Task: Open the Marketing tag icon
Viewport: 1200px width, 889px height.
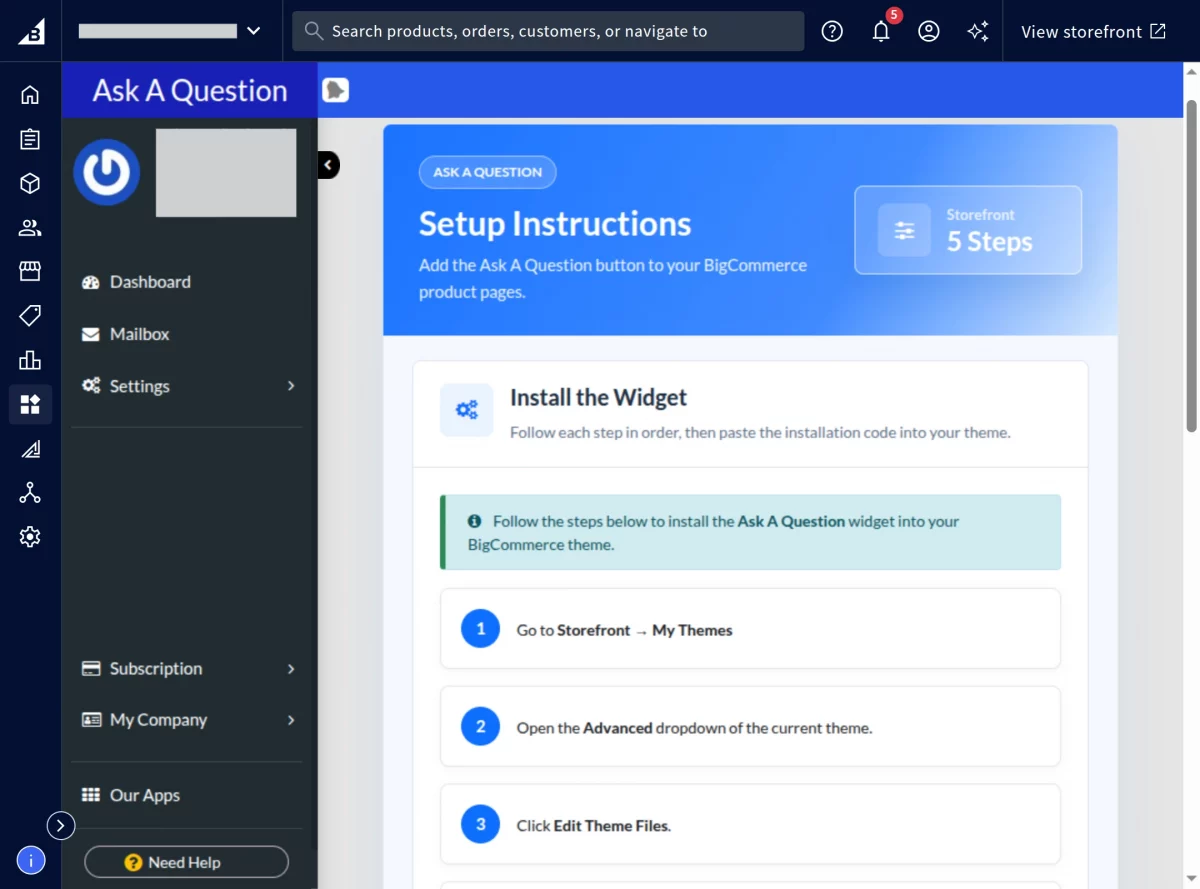Action: (30, 316)
